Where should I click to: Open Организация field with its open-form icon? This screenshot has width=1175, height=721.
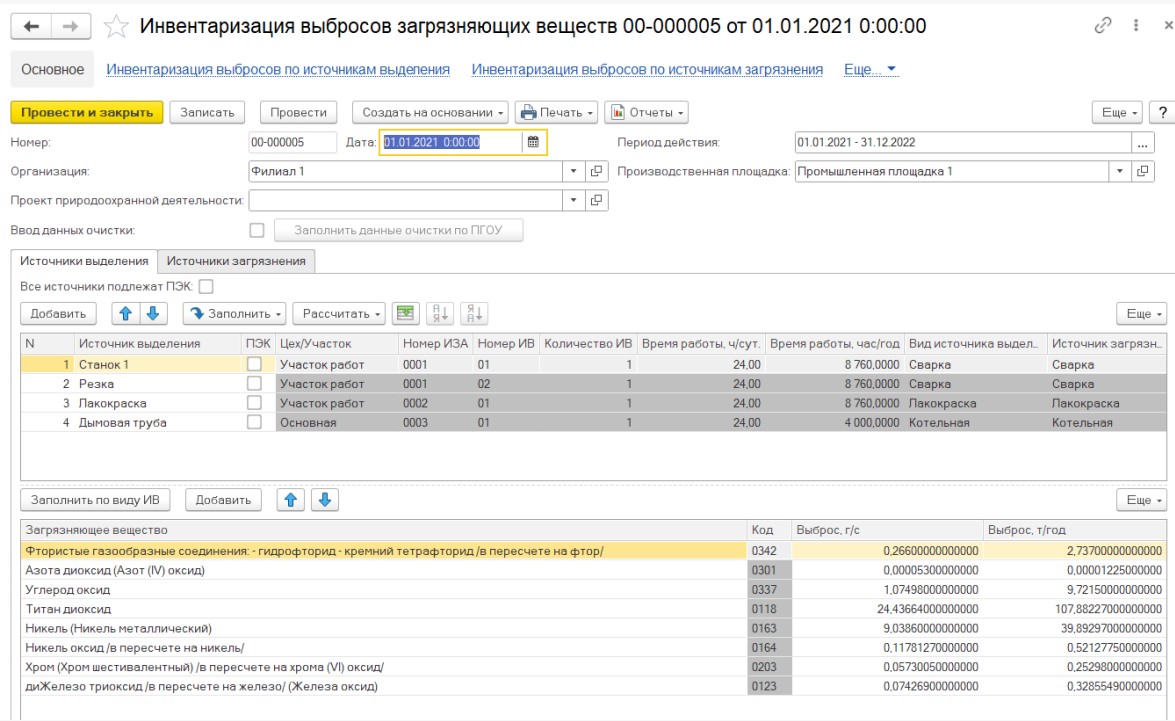pos(596,171)
